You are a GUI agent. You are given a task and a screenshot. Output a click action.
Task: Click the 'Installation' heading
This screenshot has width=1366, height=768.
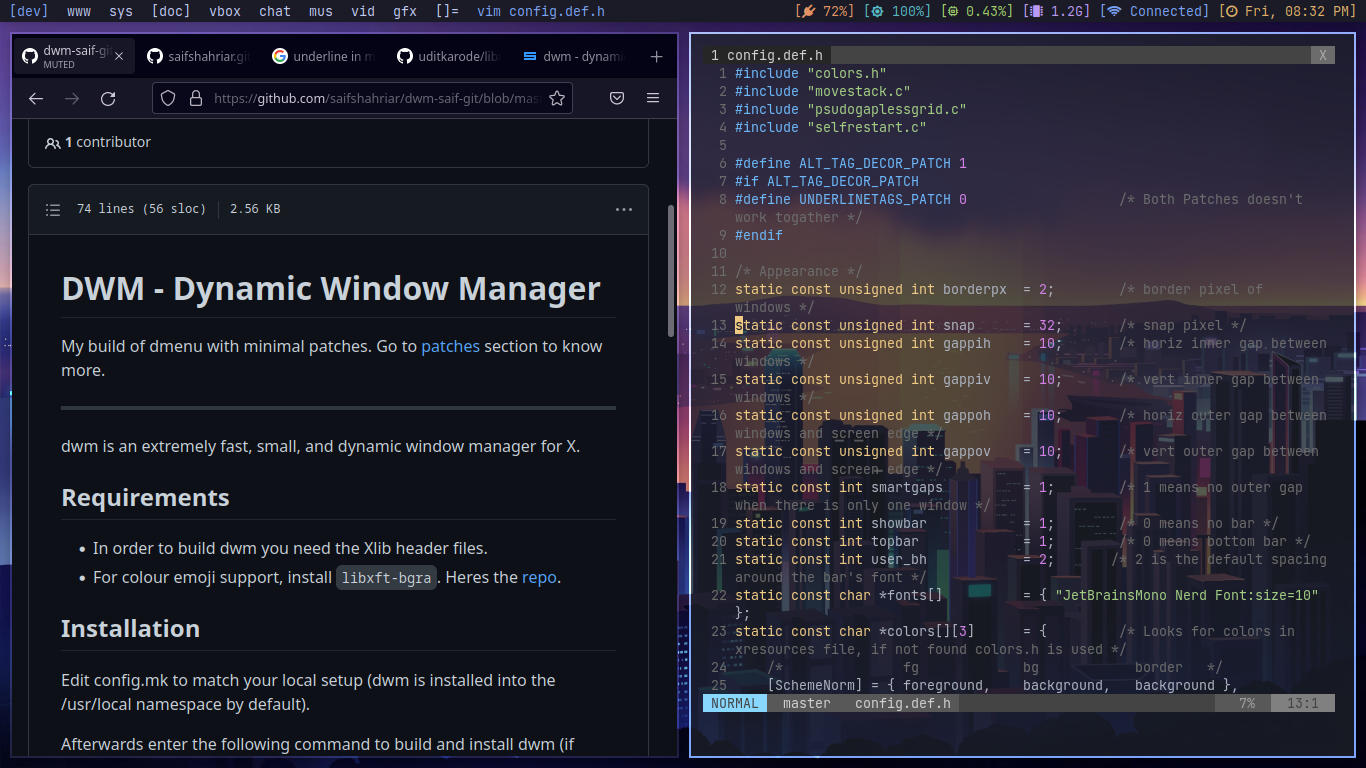[130, 628]
